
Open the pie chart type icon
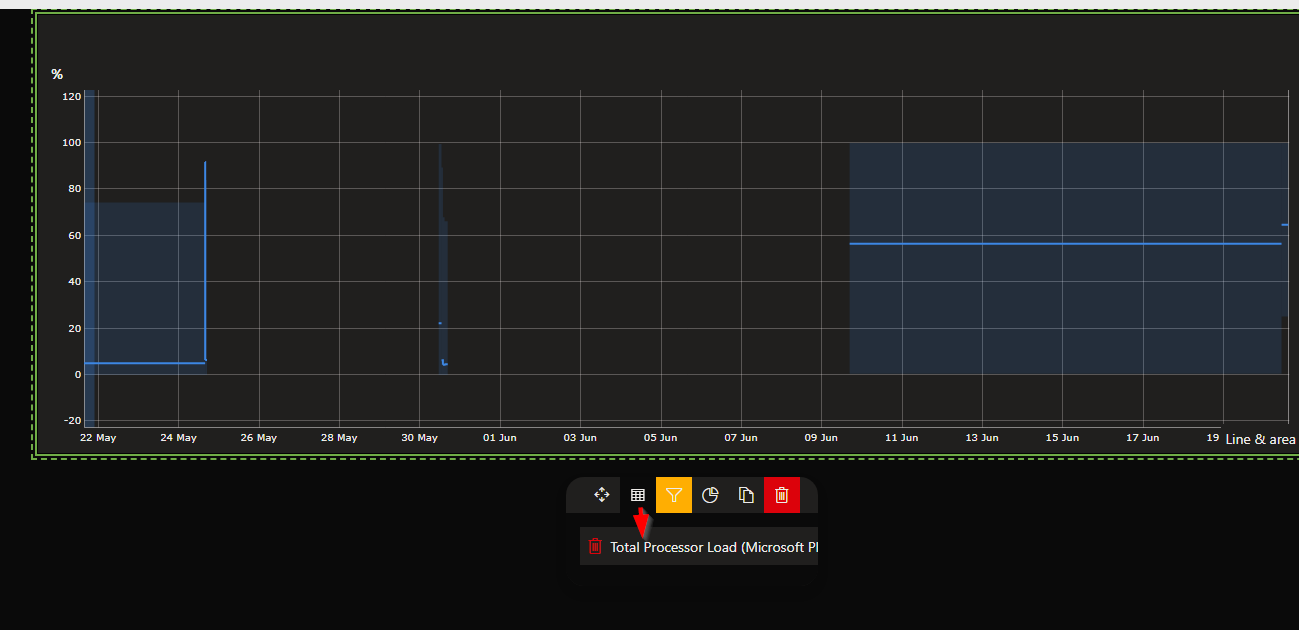[710, 495]
